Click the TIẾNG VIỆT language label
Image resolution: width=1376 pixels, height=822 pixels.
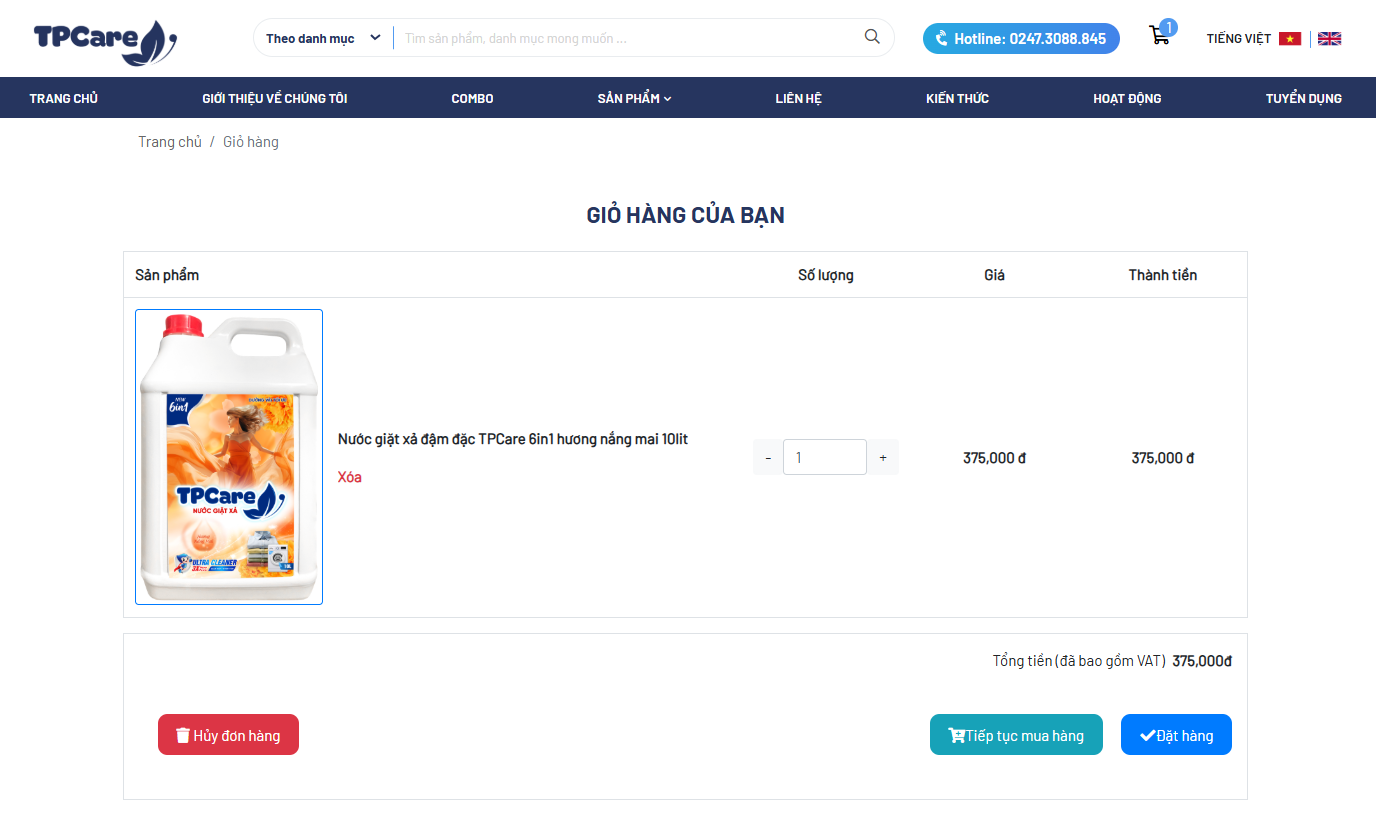pos(1238,39)
